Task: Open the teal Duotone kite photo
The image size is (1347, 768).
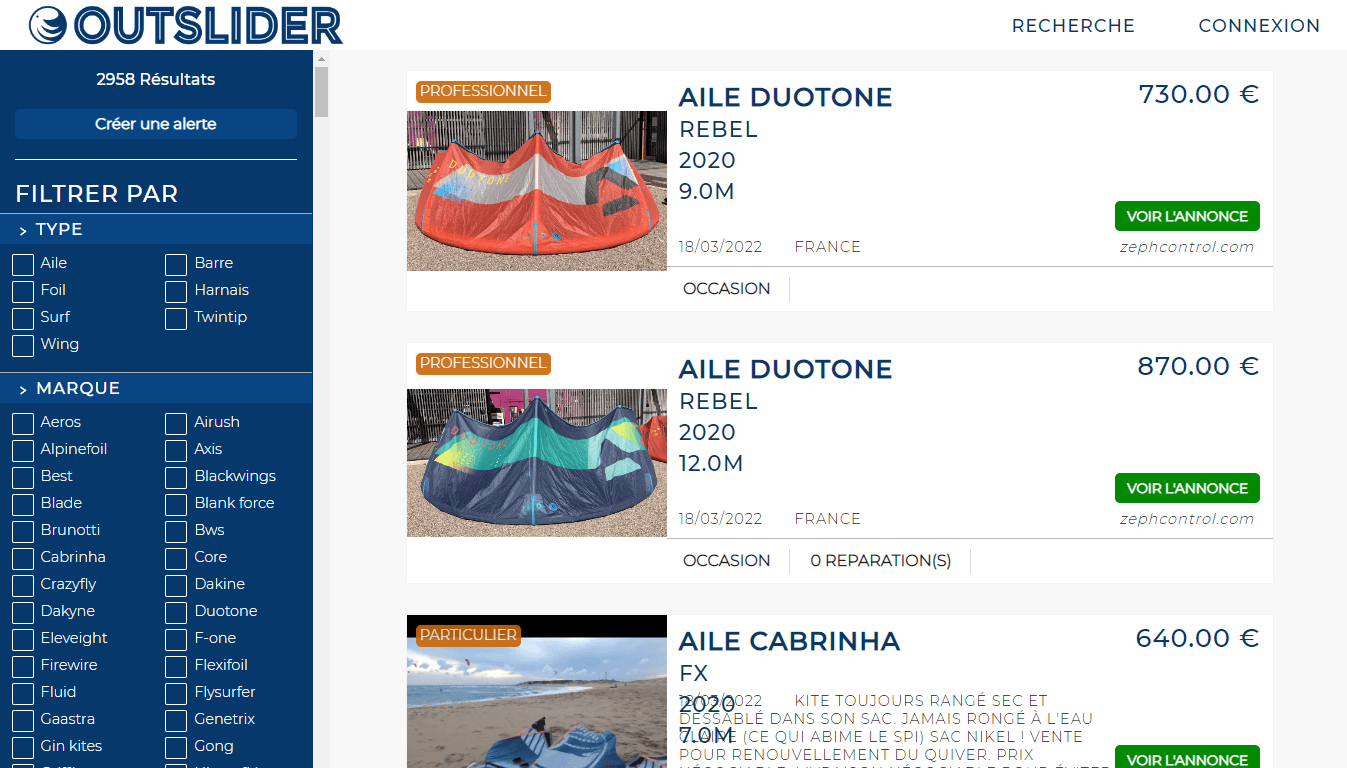Action: click(x=537, y=463)
